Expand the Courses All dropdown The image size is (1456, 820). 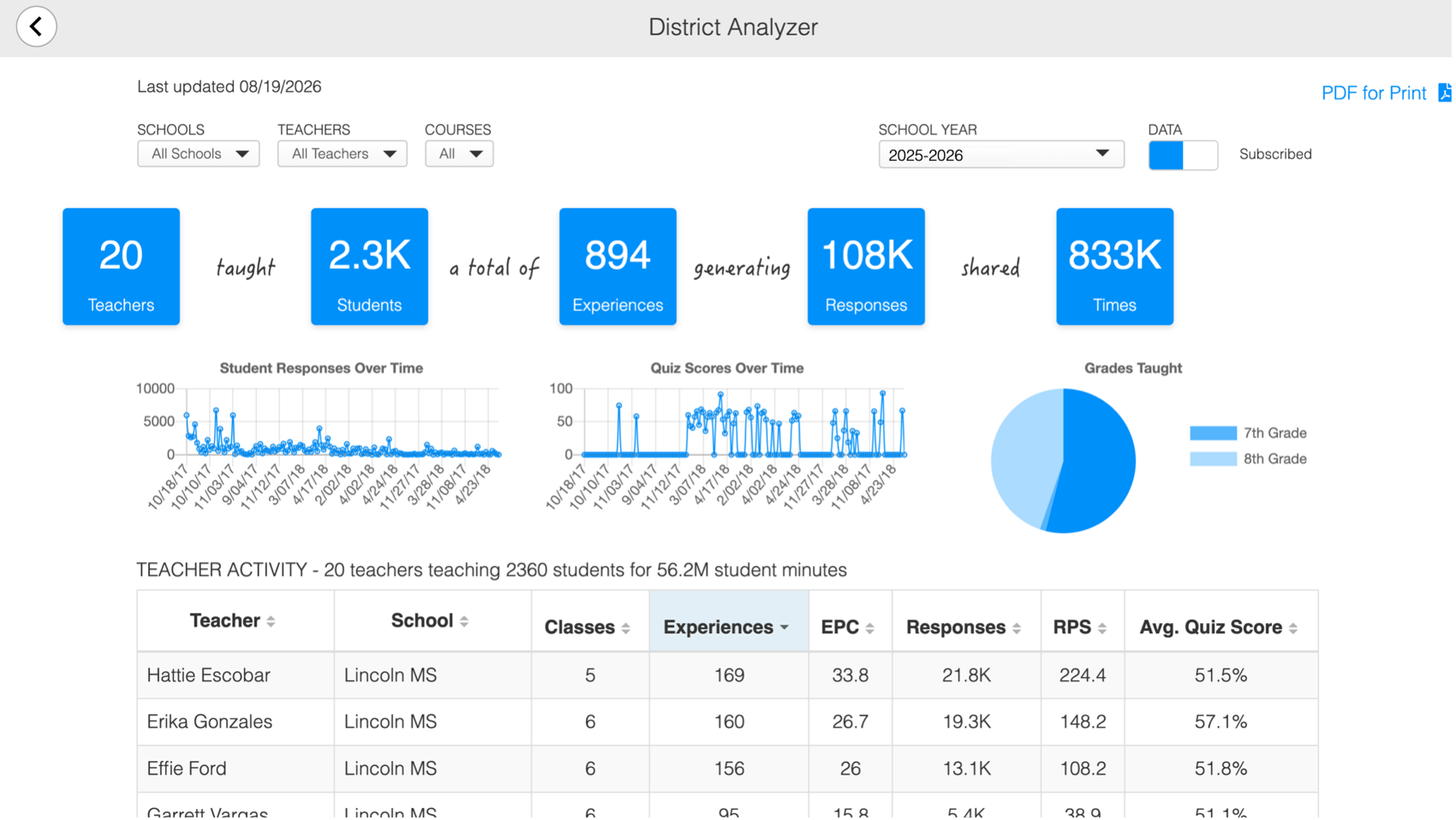pyautogui.click(x=459, y=154)
